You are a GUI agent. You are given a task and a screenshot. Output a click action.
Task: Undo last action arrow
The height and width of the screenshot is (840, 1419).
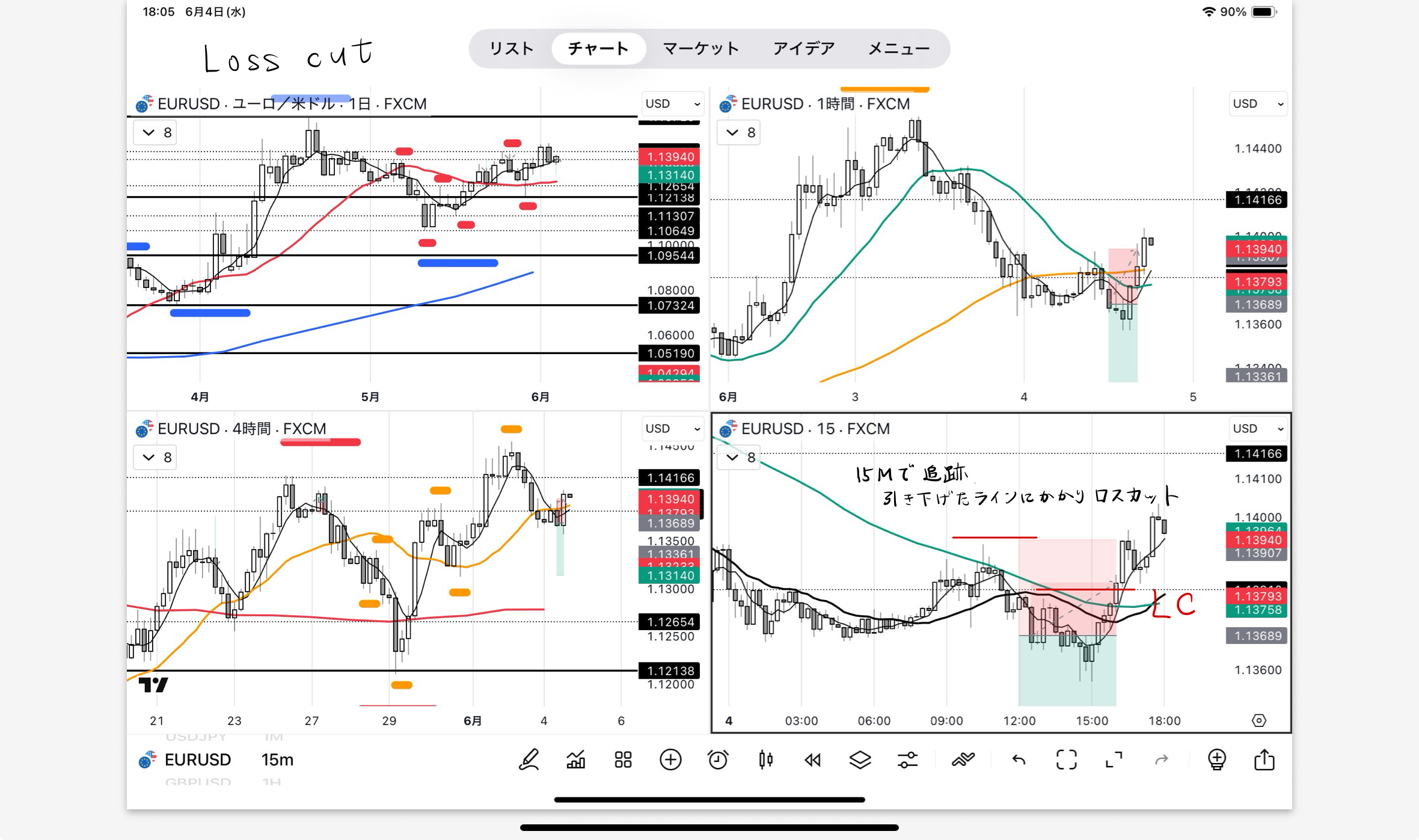click(1019, 759)
